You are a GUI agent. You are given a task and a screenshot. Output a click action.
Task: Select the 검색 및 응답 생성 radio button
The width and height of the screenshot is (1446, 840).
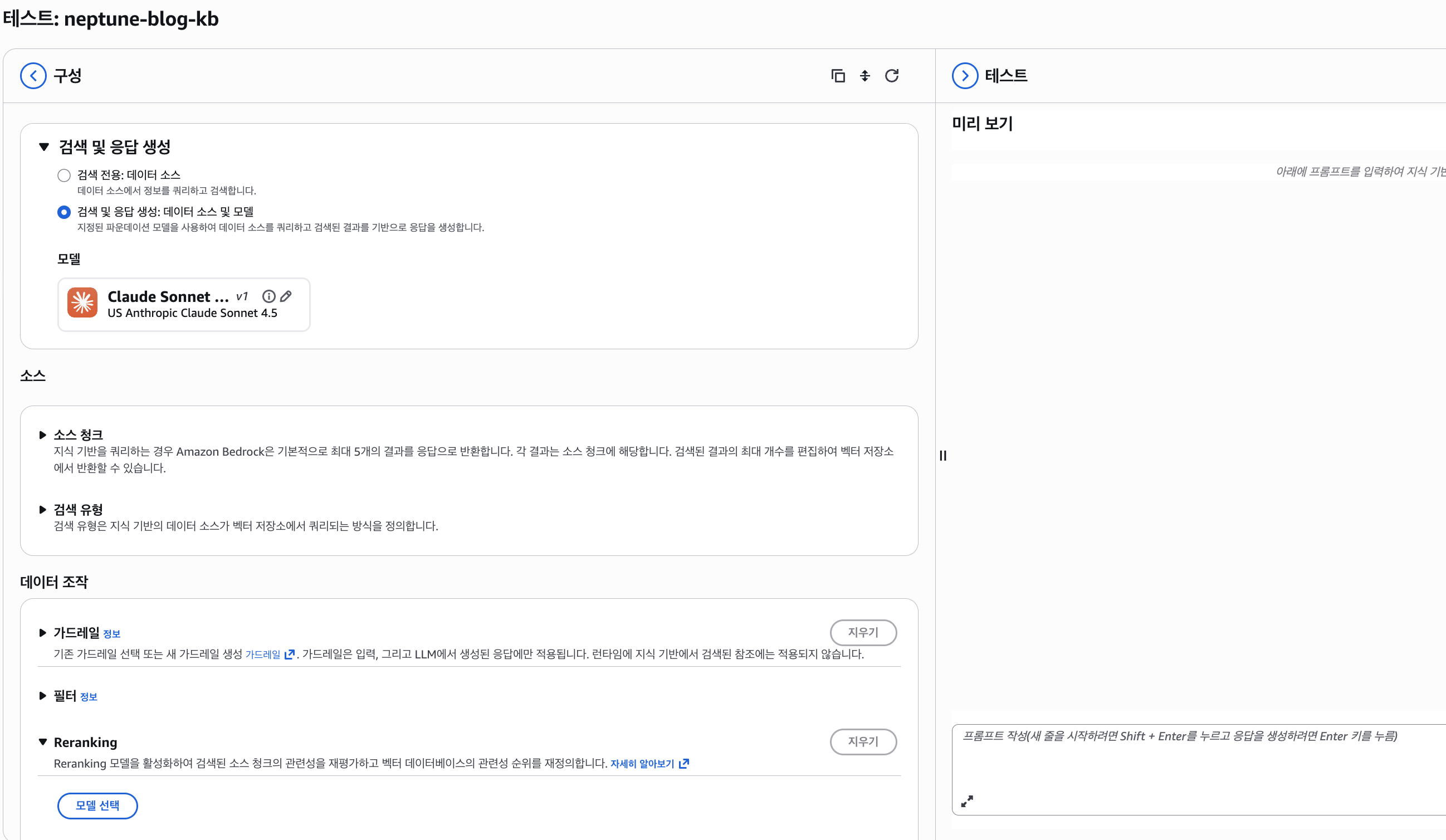63,212
